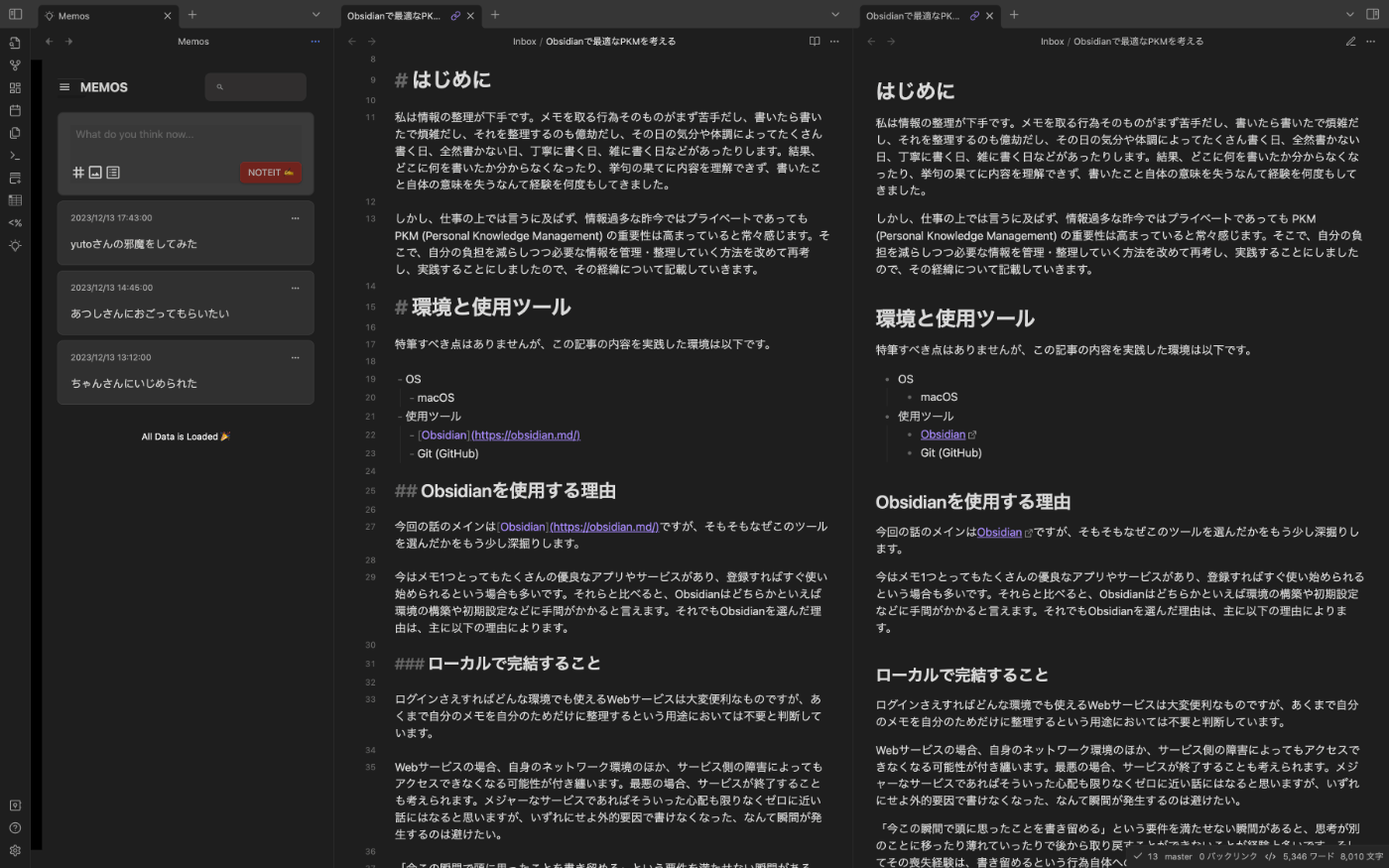Open help from bottom ribbon
This screenshot has height=868, width=1389.
15,828
